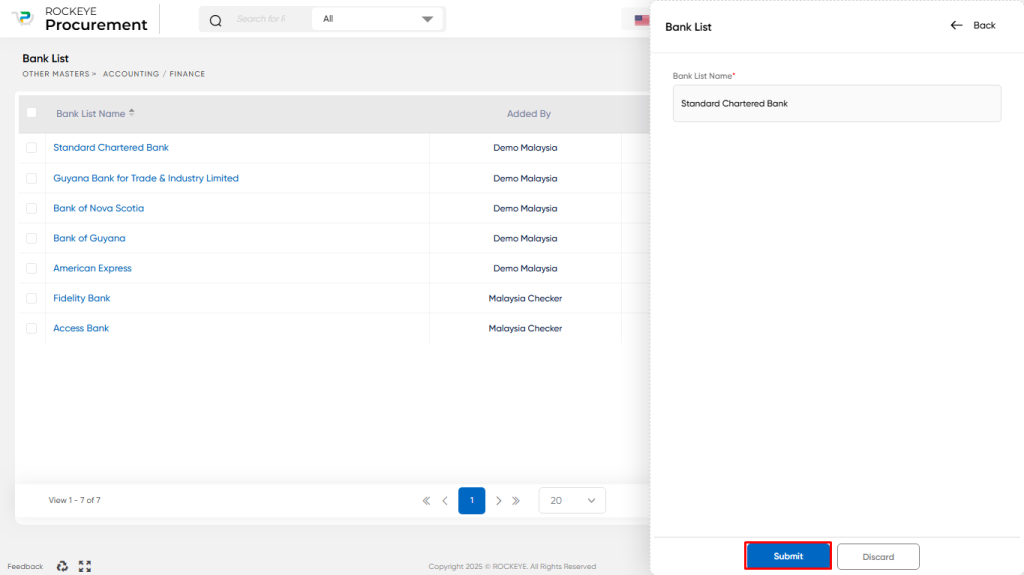Click the recycle refresh icon in footer
1024x575 pixels.
[x=62, y=566]
